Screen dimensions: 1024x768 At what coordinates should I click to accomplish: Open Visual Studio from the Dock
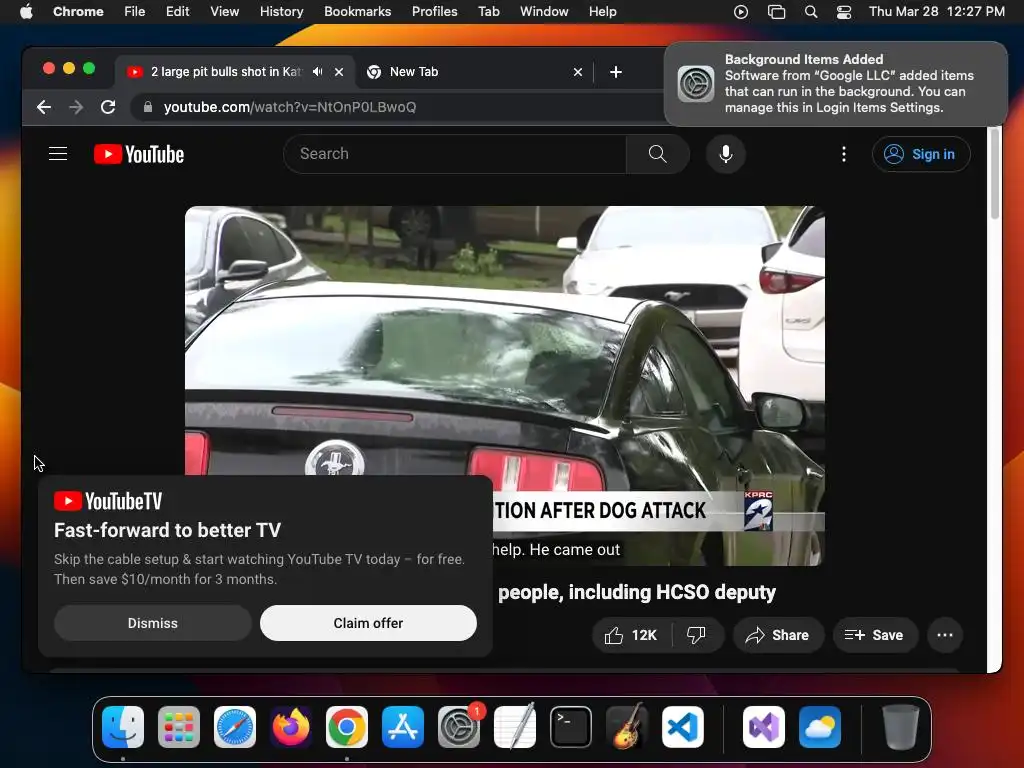(764, 727)
